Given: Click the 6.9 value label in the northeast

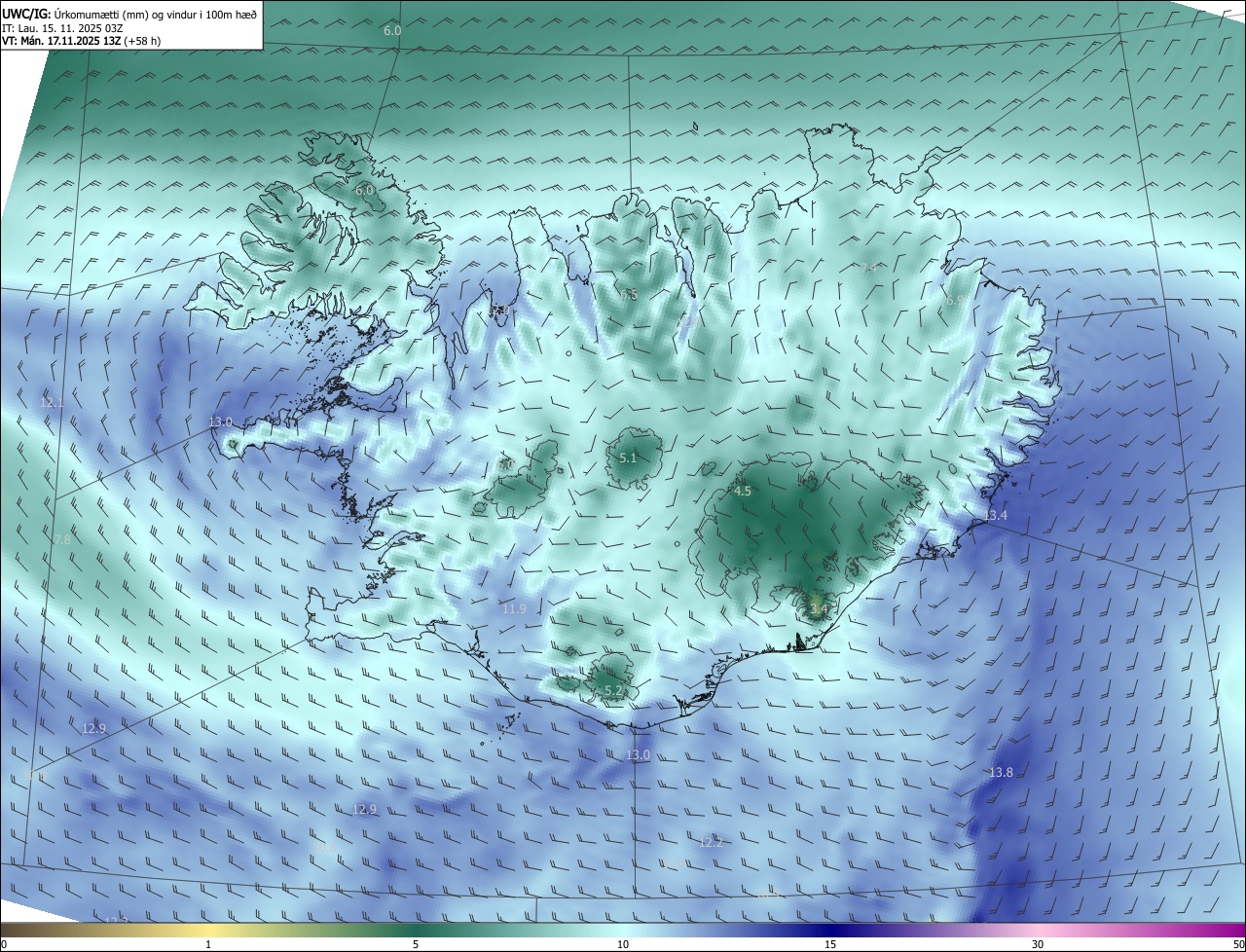Looking at the screenshot, I should pyautogui.click(x=954, y=301).
